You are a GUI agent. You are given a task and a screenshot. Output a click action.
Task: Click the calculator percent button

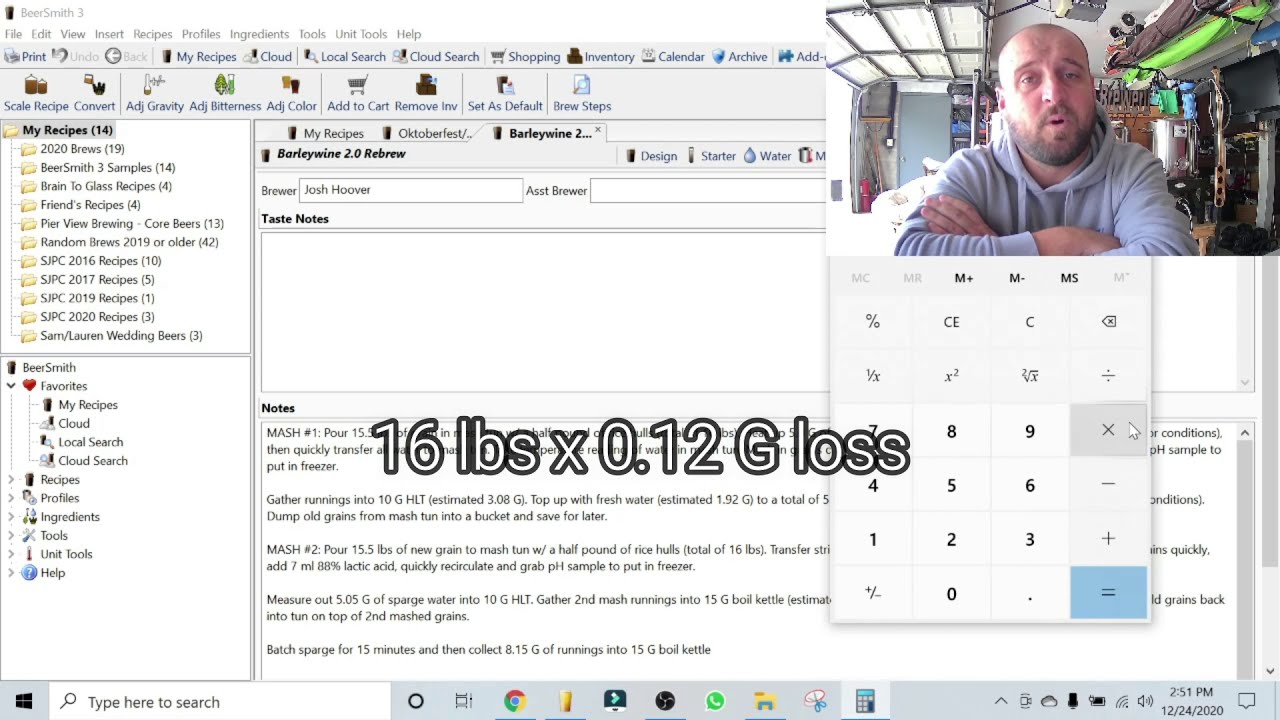pos(872,322)
